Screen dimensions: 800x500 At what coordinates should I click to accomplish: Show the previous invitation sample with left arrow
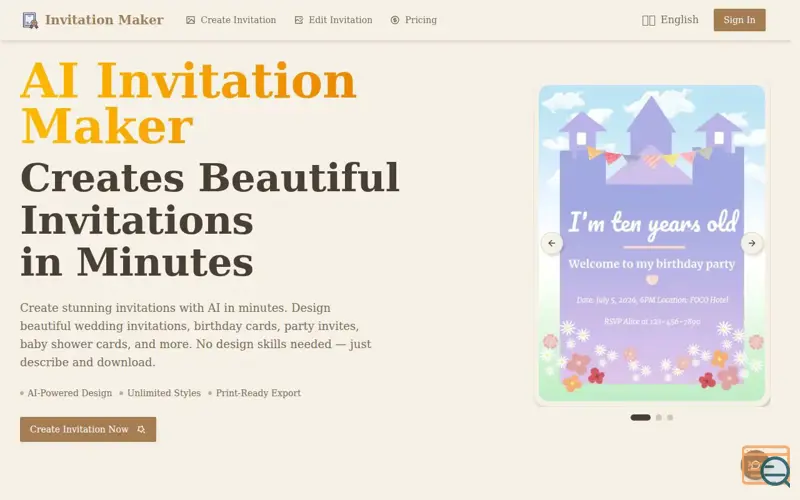pos(552,243)
